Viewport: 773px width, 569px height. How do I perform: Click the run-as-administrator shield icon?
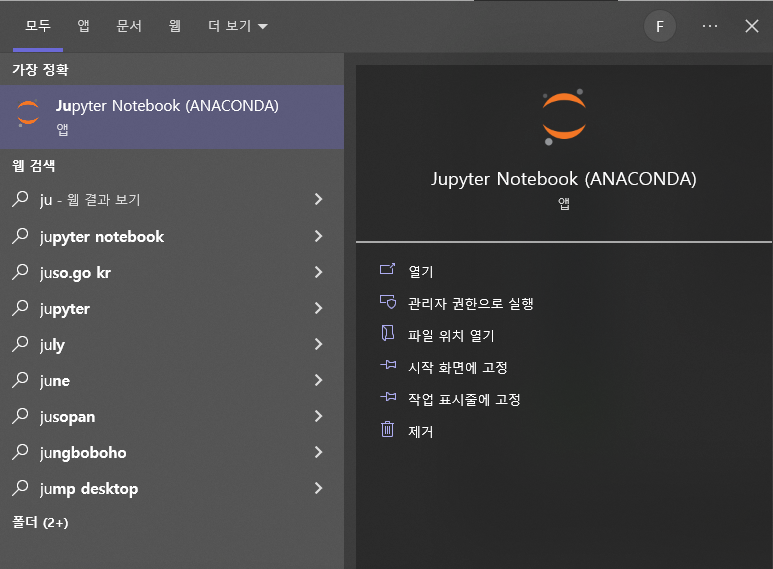[388, 301]
